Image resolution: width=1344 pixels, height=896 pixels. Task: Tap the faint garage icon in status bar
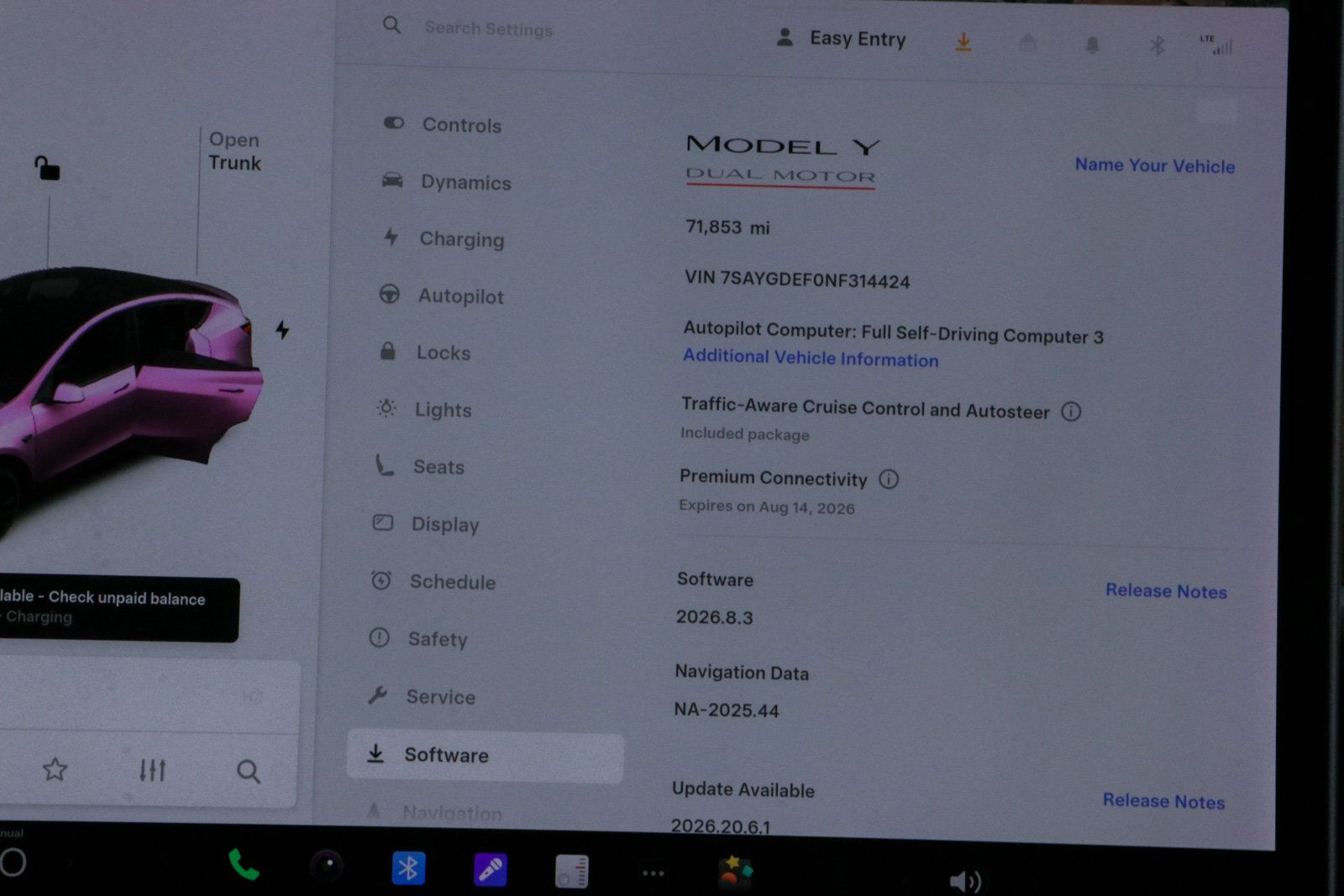click(1027, 44)
